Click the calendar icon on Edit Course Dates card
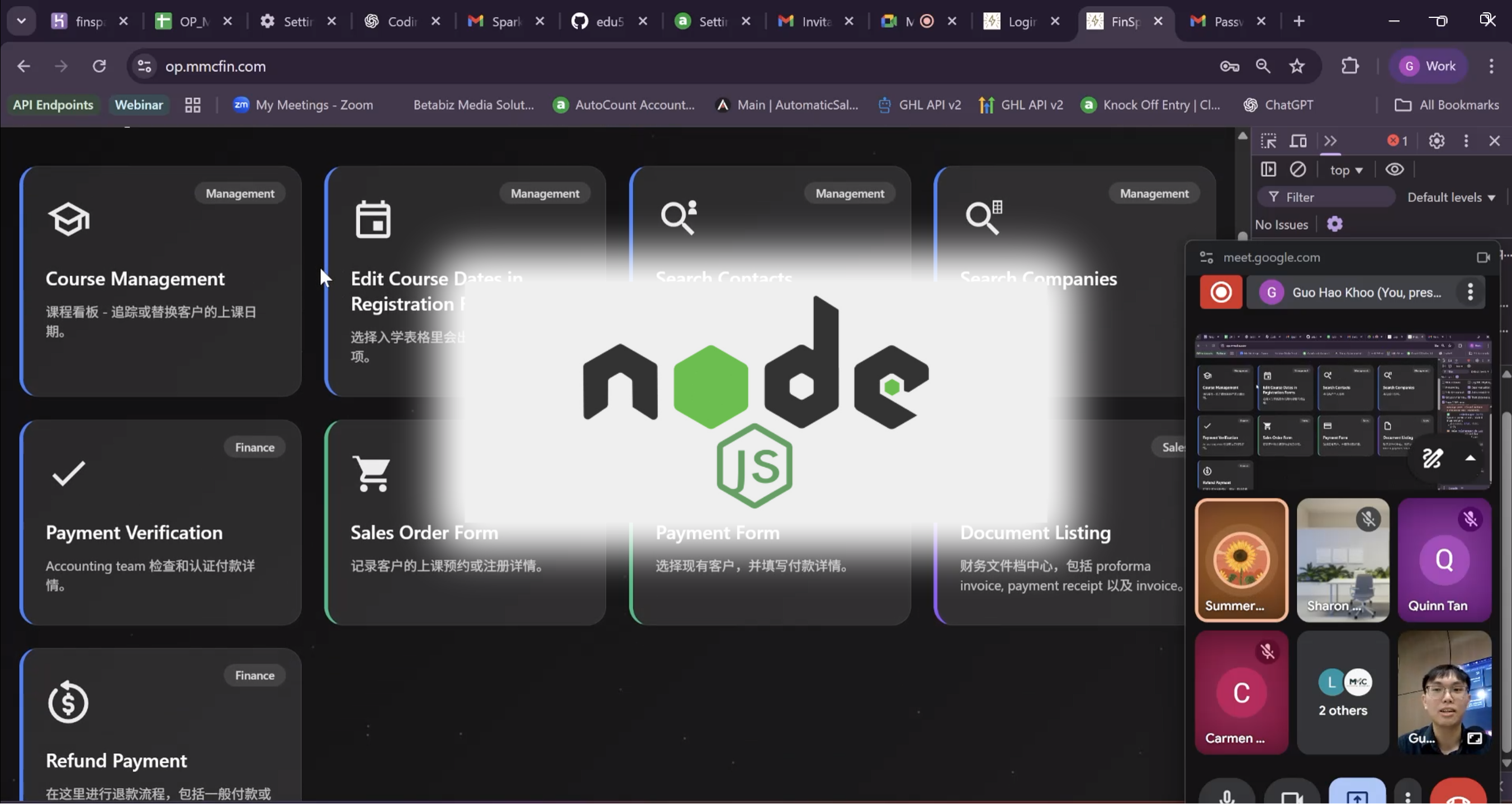Screen dimensions: 1512x804 [x=373, y=220]
